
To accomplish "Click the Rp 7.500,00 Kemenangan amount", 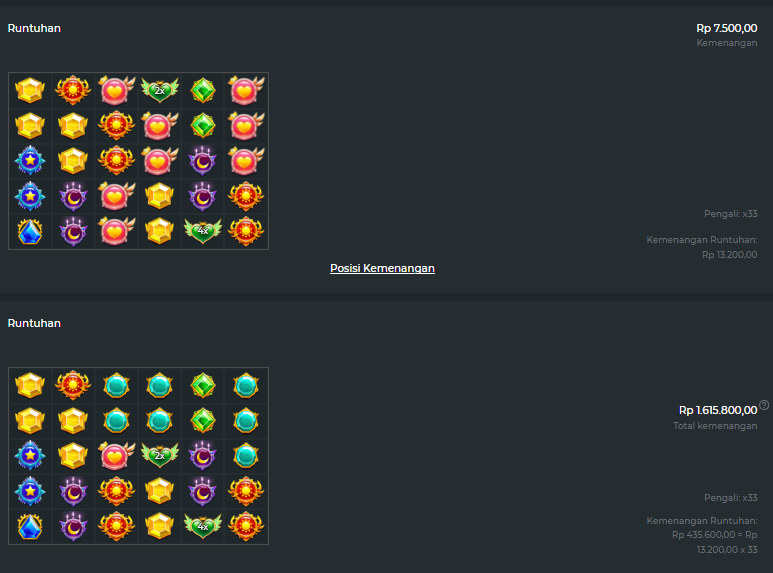I will click(727, 28).
